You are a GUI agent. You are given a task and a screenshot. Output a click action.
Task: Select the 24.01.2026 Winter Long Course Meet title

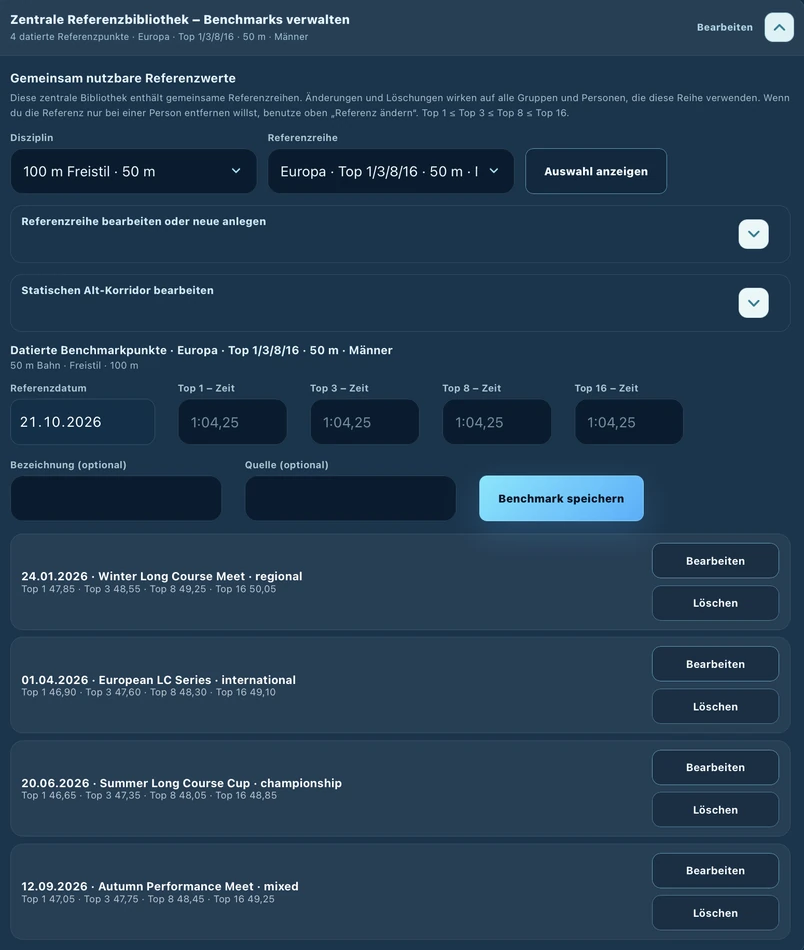(x=162, y=576)
